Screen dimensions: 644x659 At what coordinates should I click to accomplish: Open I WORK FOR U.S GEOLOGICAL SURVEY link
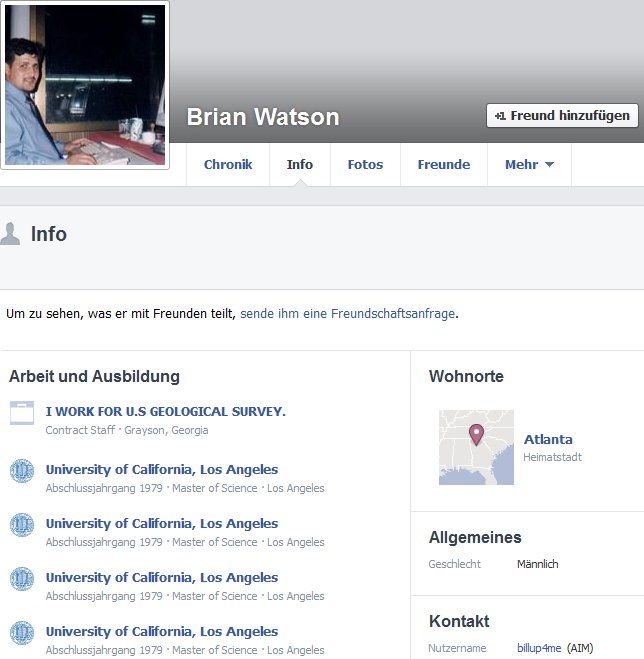(166, 411)
